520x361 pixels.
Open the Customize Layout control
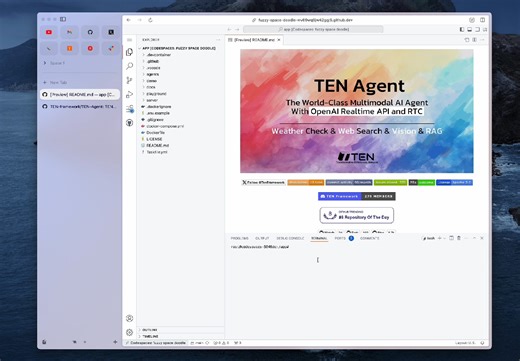(x=485, y=29)
